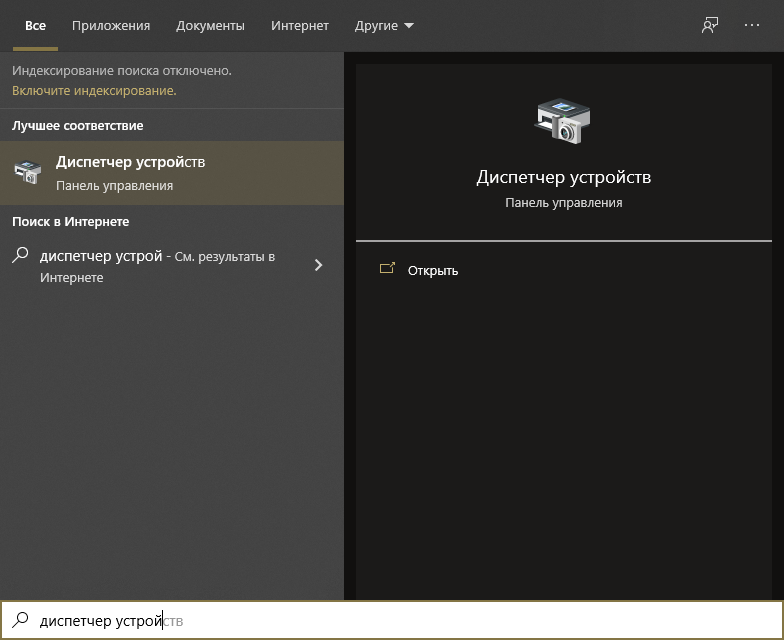Screen dimensions: 784x640
Task: Click the Лучшее соответствие header
Action: pos(78,126)
